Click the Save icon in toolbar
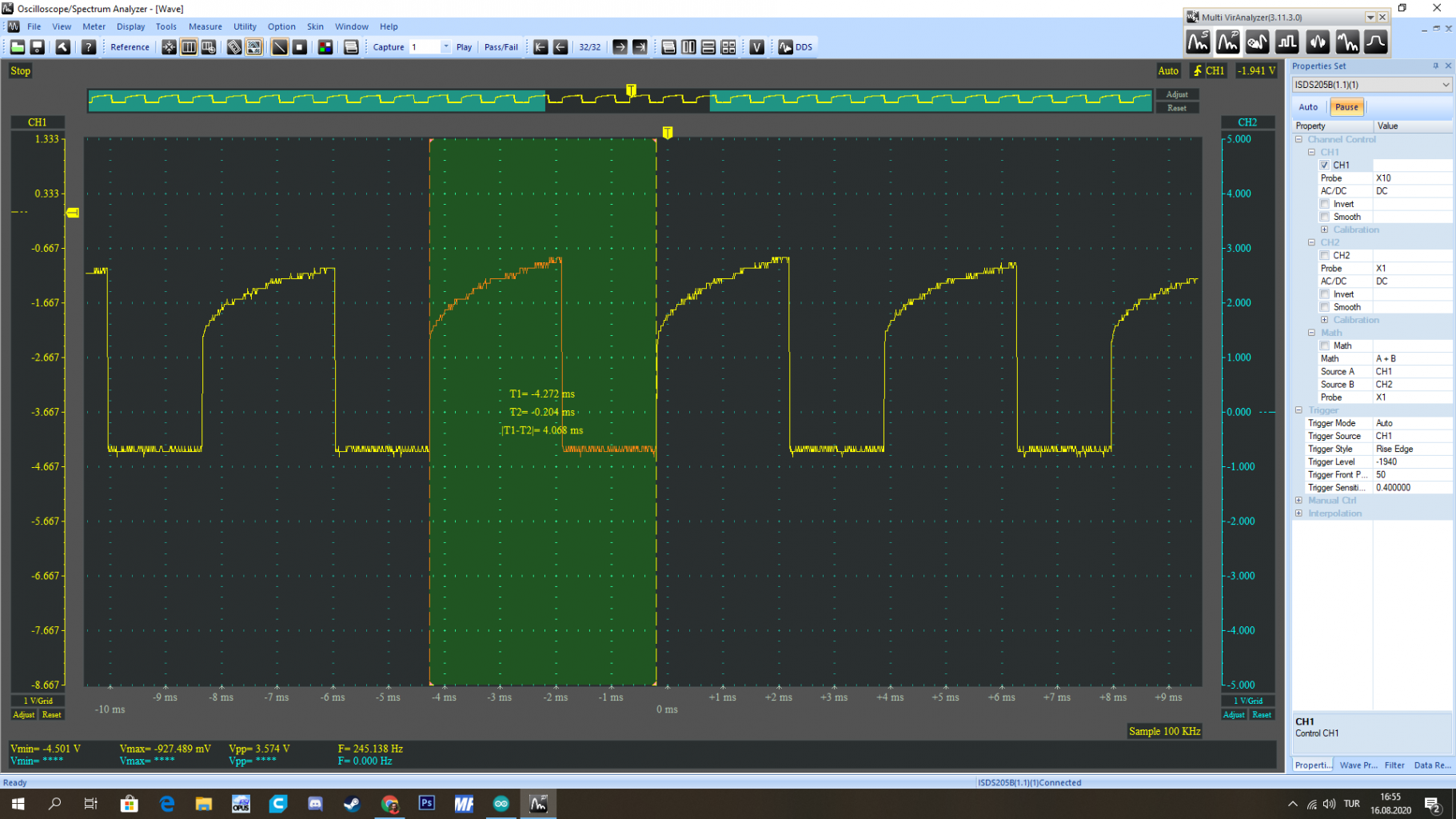 tap(37, 47)
